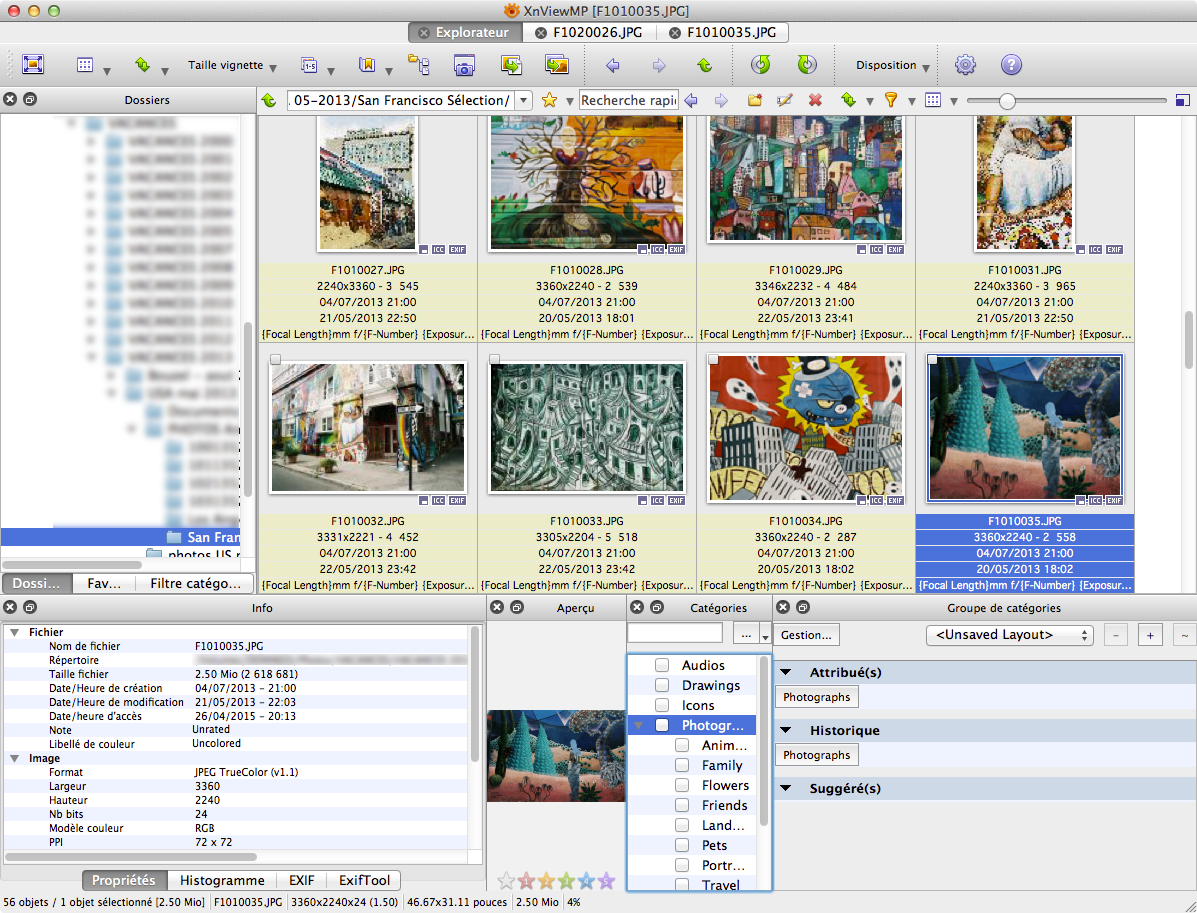The image size is (1197, 913).
Task: Click the blue back arrow in the main toolbar
Action: [612, 66]
